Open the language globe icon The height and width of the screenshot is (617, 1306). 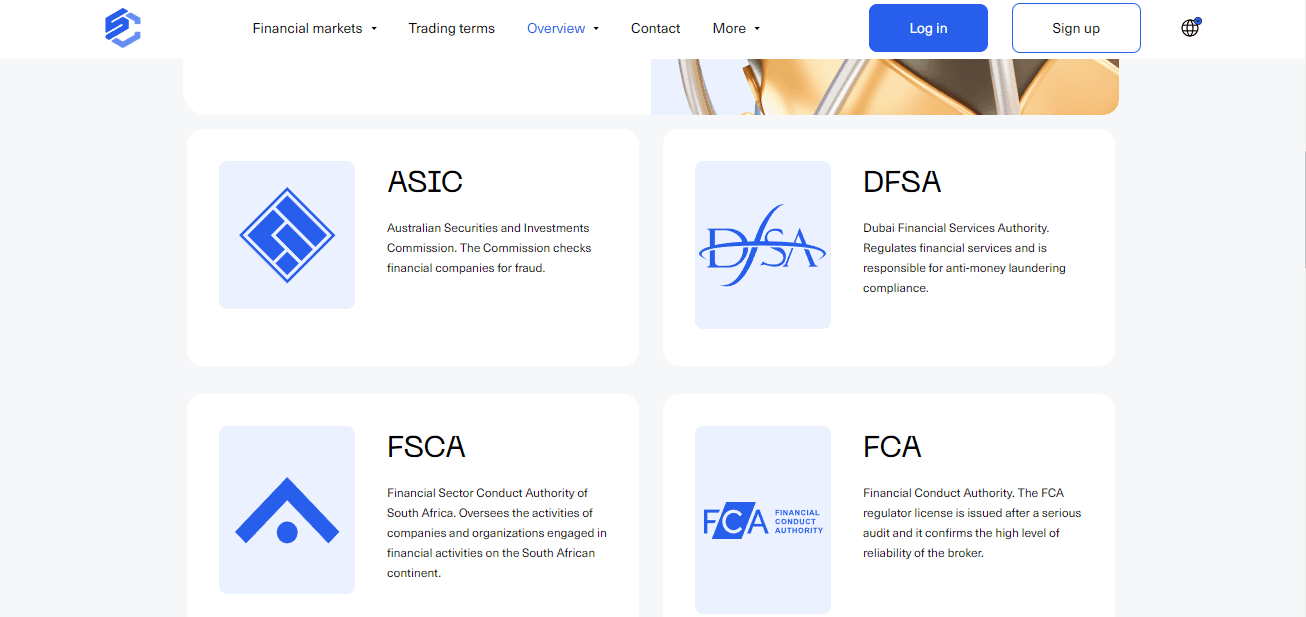[x=1190, y=28]
